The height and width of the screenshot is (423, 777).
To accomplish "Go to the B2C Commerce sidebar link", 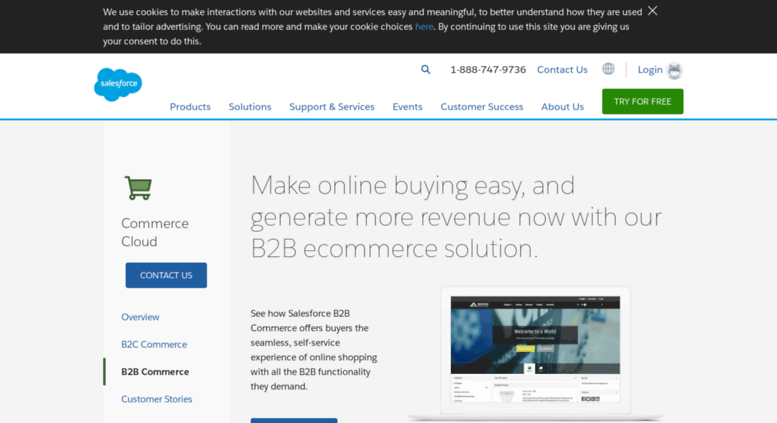I will 154,344.
